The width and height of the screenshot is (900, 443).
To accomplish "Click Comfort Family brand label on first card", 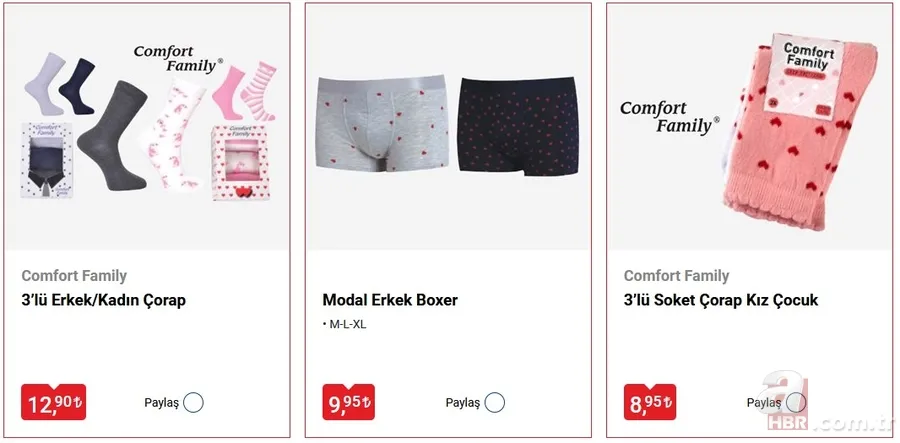I will 74,276.
